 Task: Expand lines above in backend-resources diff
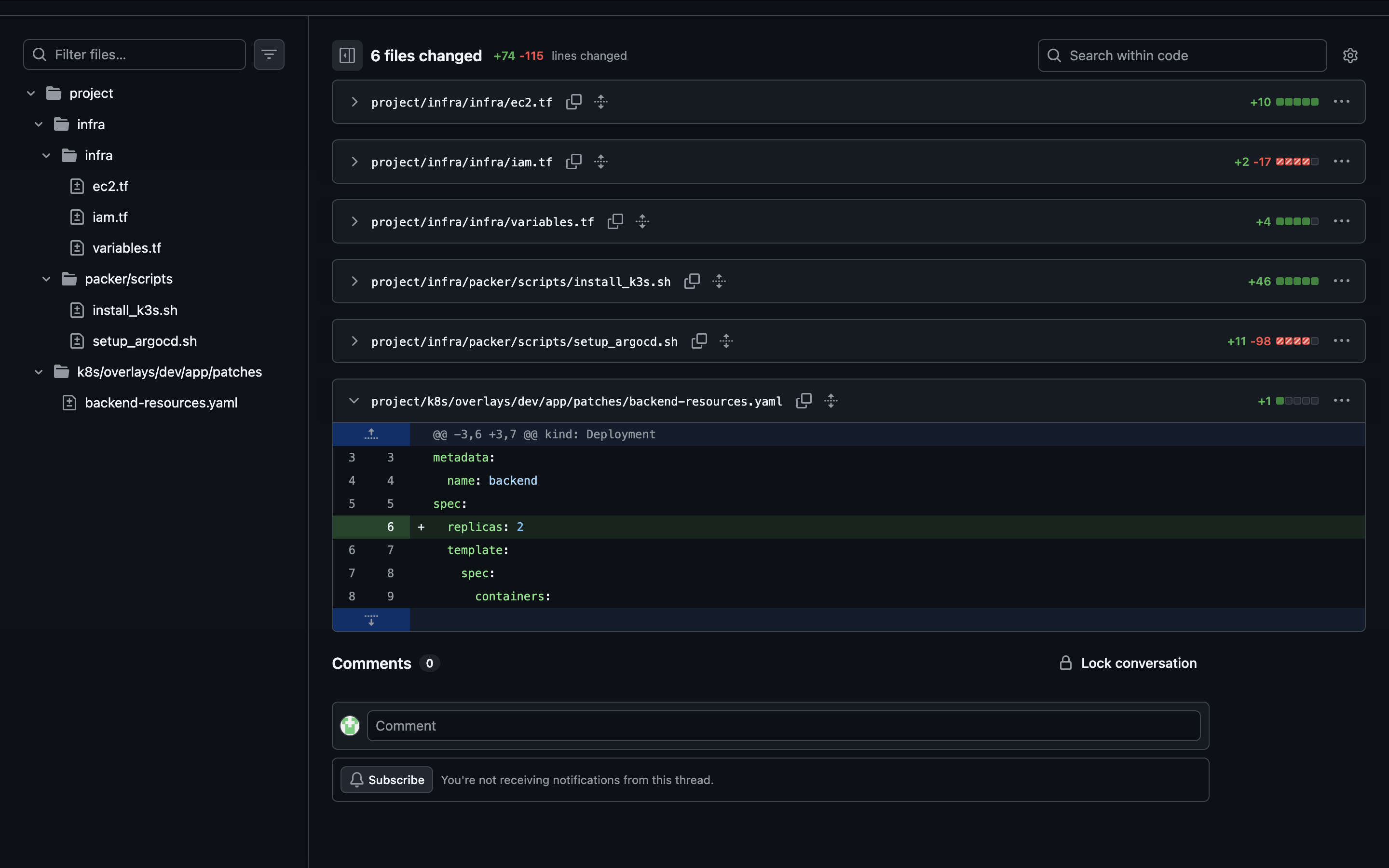[x=371, y=434]
